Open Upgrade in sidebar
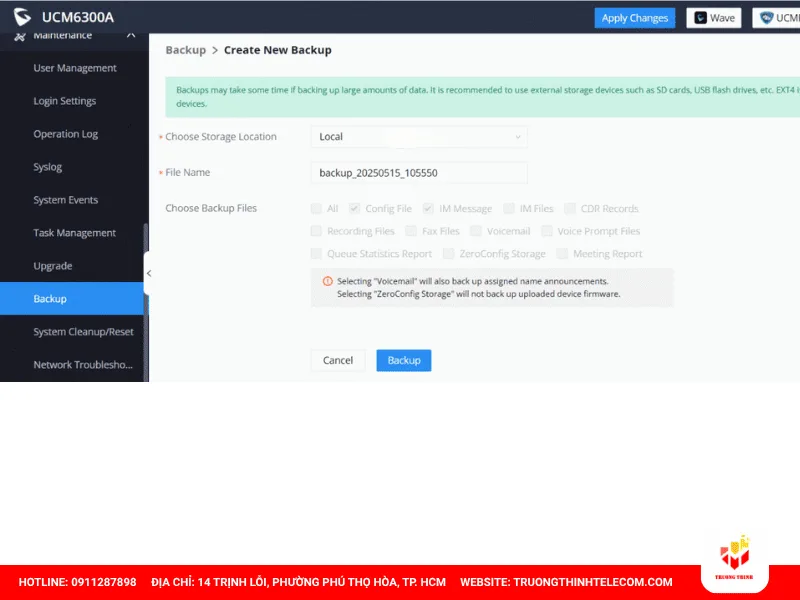 (53, 266)
